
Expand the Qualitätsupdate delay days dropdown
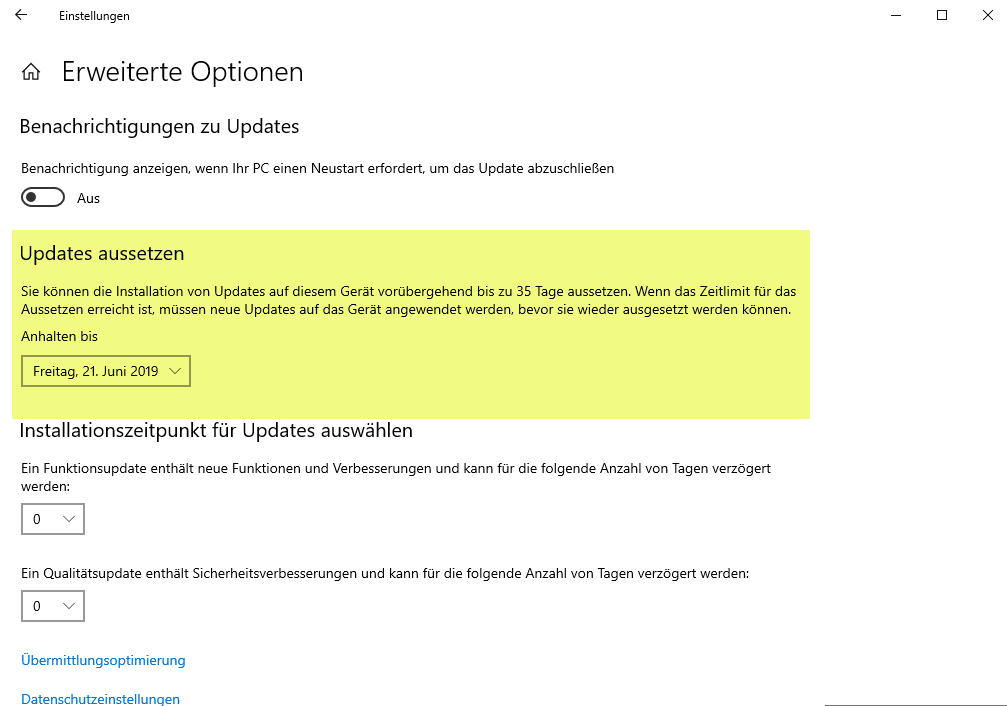[53, 606]
